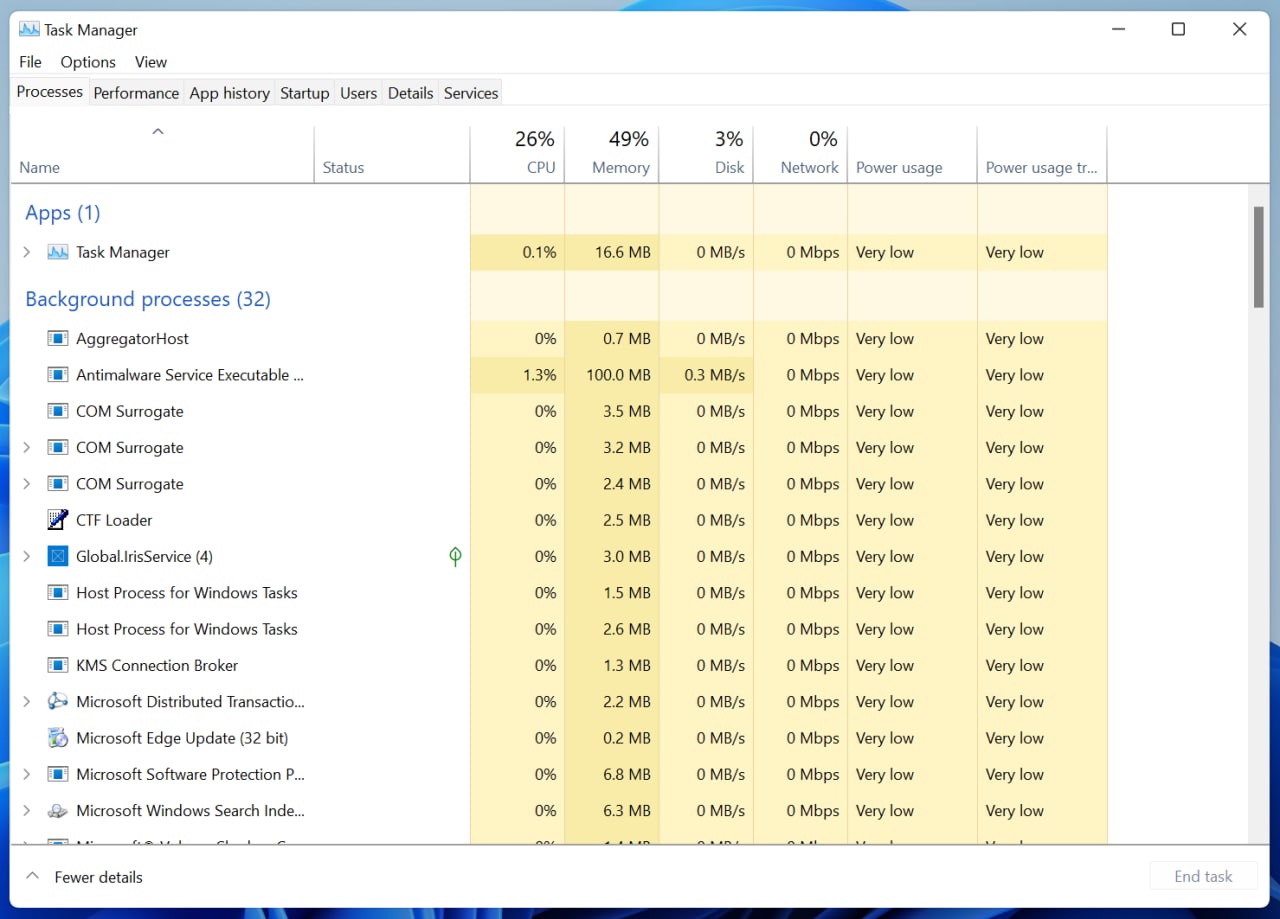Sort by the Power usage column
The image size is (1280, 919).
point(912,154)
